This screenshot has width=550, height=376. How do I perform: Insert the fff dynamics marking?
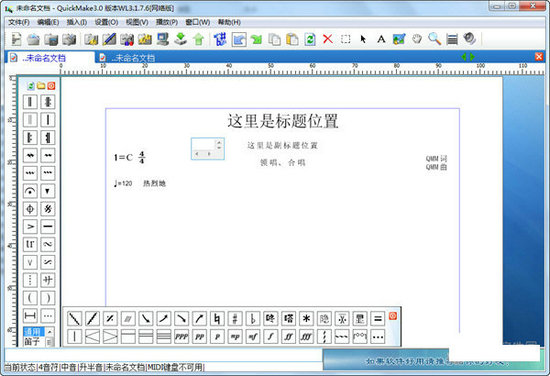tap(306, 337)
